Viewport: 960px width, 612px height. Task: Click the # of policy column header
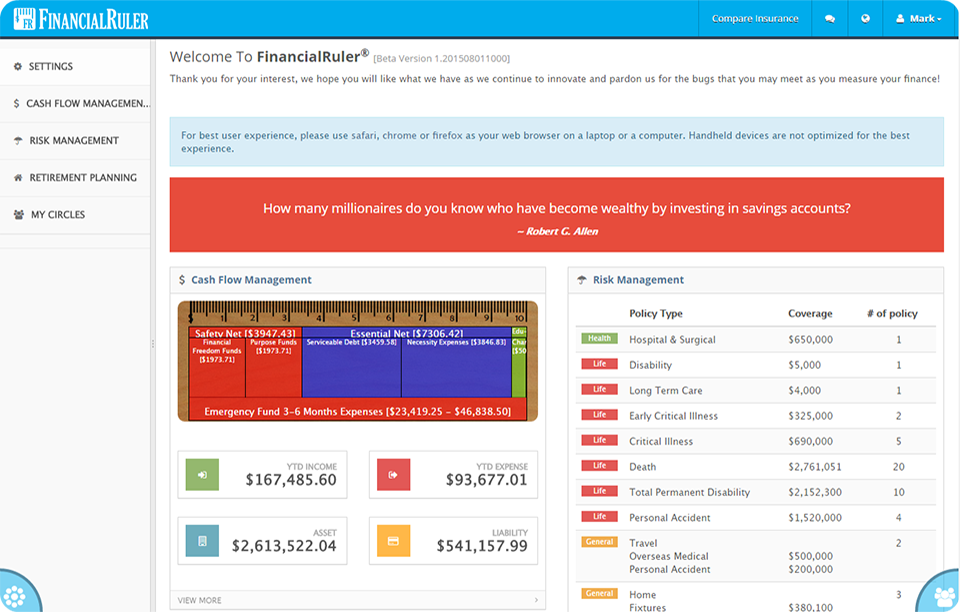(892, 313)
